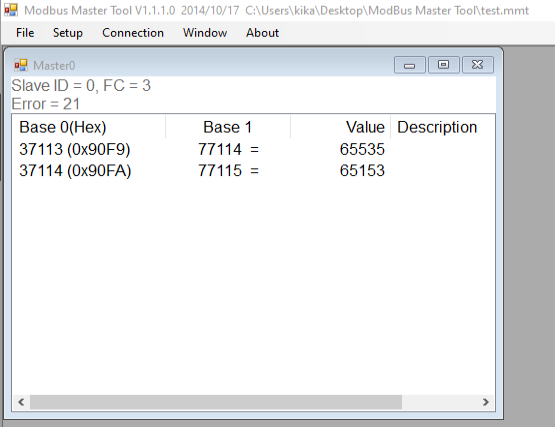
Task: Open the Setup menu
Action: pos(68,33)
